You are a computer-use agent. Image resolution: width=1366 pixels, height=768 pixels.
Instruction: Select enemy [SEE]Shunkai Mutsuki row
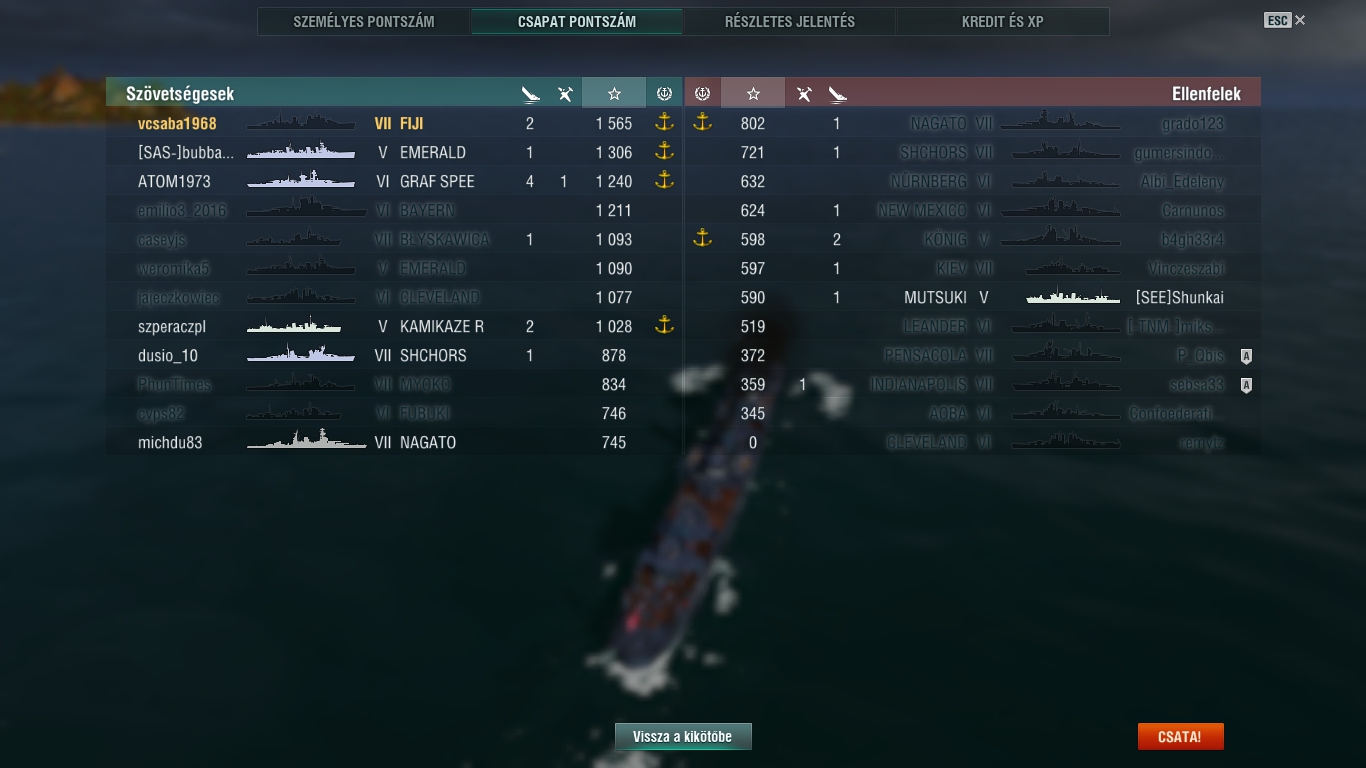click(x=972, y=297)
